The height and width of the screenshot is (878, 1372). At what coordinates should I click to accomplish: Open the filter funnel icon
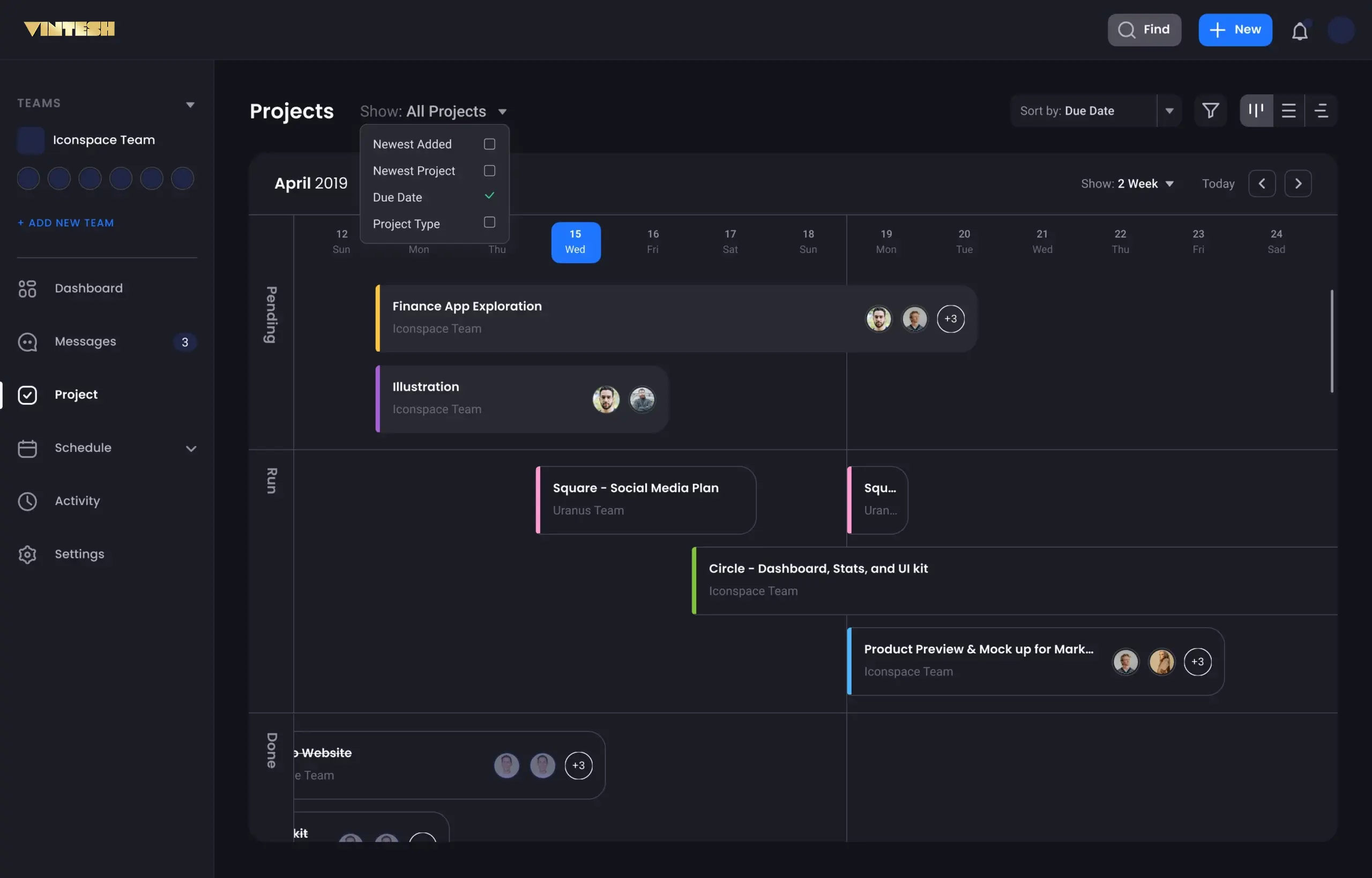tap(1210, 110)
